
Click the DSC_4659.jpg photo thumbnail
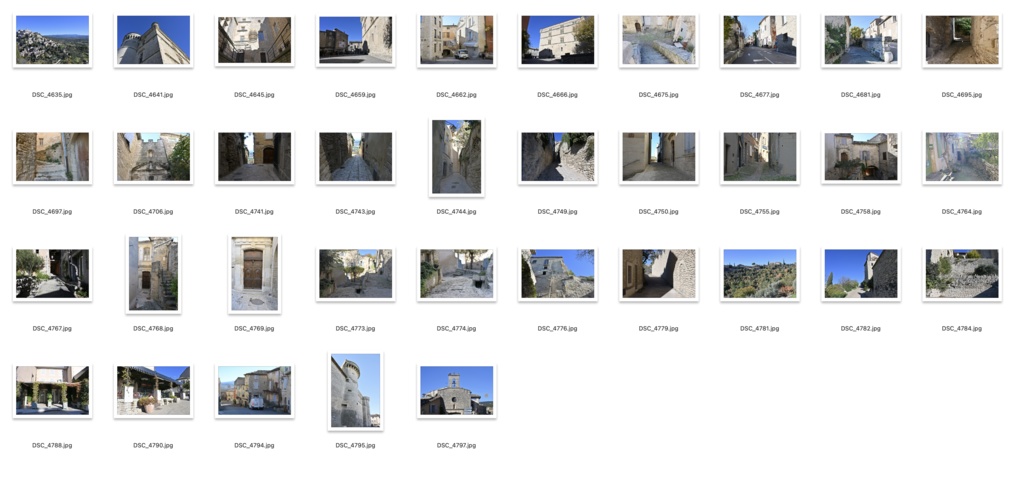click(x=355, y=40)
